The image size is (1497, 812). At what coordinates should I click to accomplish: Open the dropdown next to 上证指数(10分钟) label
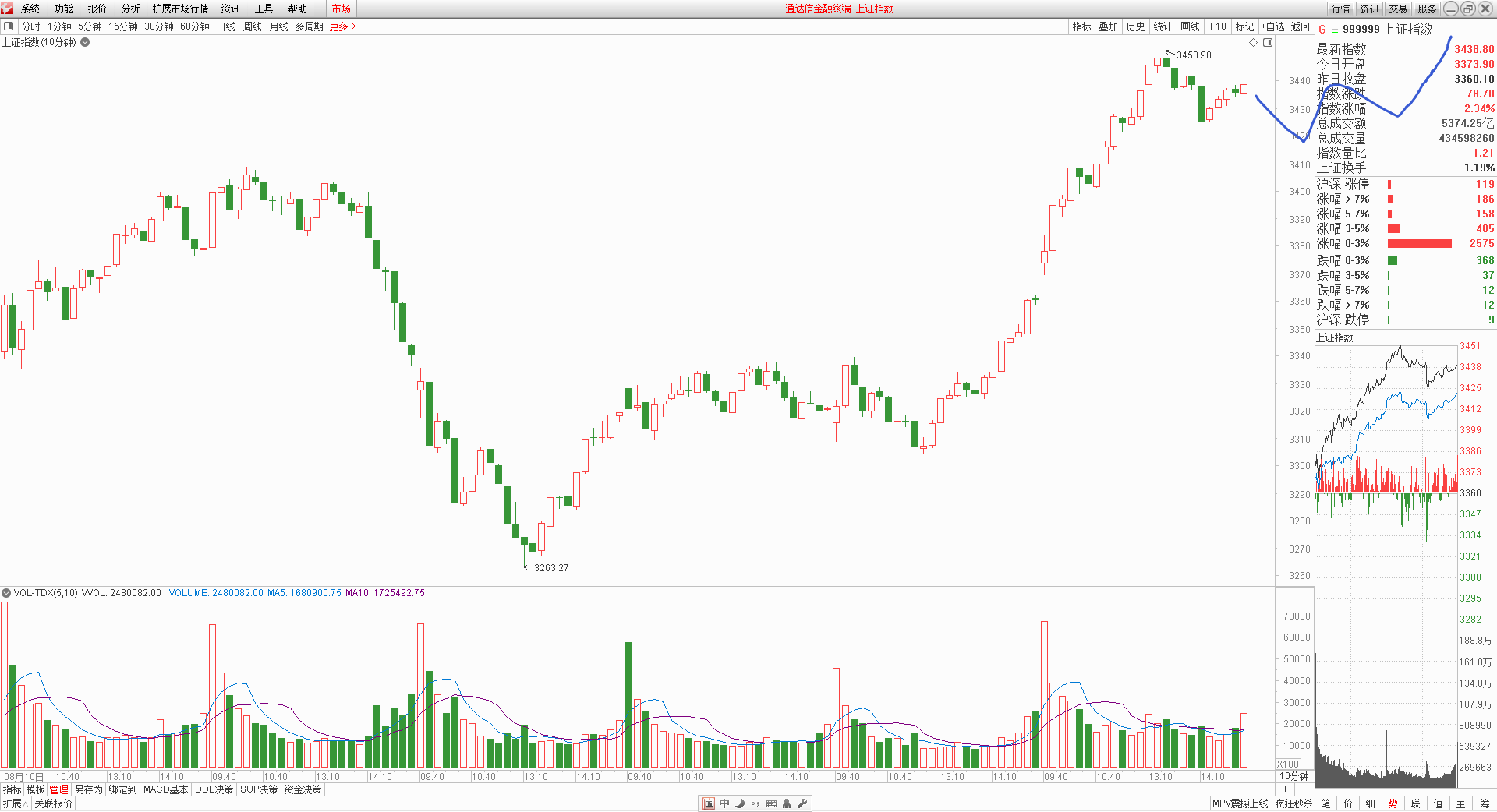[x=85, y=42]
